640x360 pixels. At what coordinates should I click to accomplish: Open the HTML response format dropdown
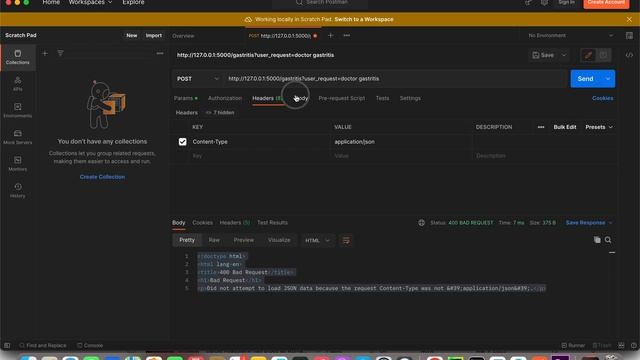(317, 240)
